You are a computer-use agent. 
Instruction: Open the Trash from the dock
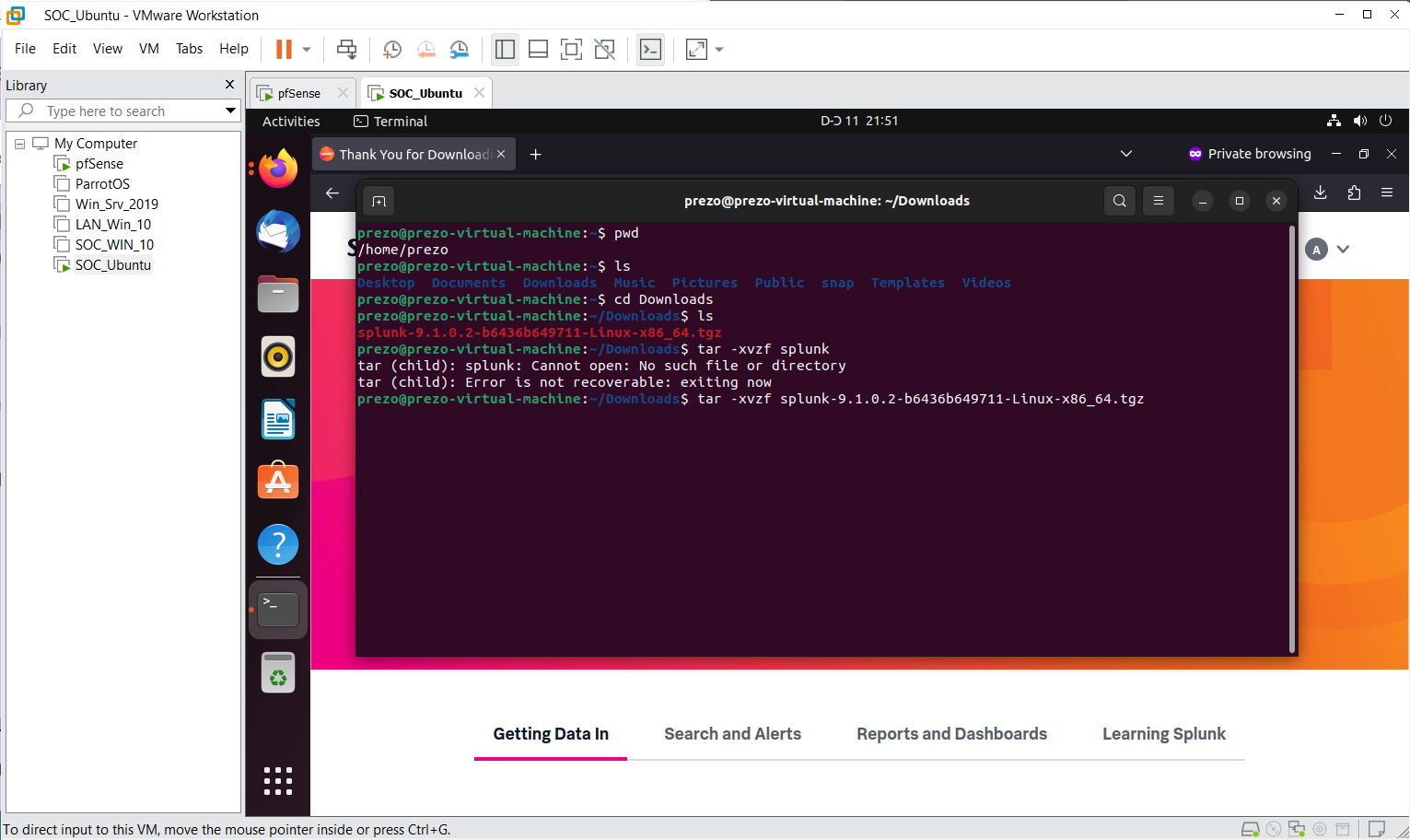tap(278, 673)
